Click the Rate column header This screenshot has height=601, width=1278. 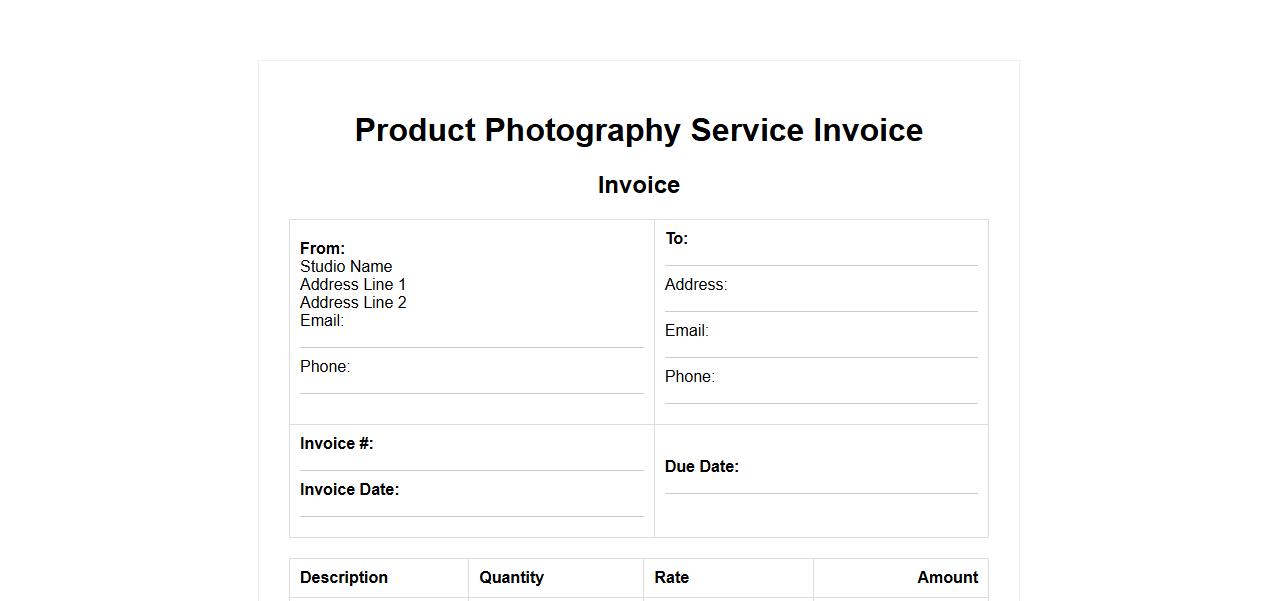click(x=671, y=577)
